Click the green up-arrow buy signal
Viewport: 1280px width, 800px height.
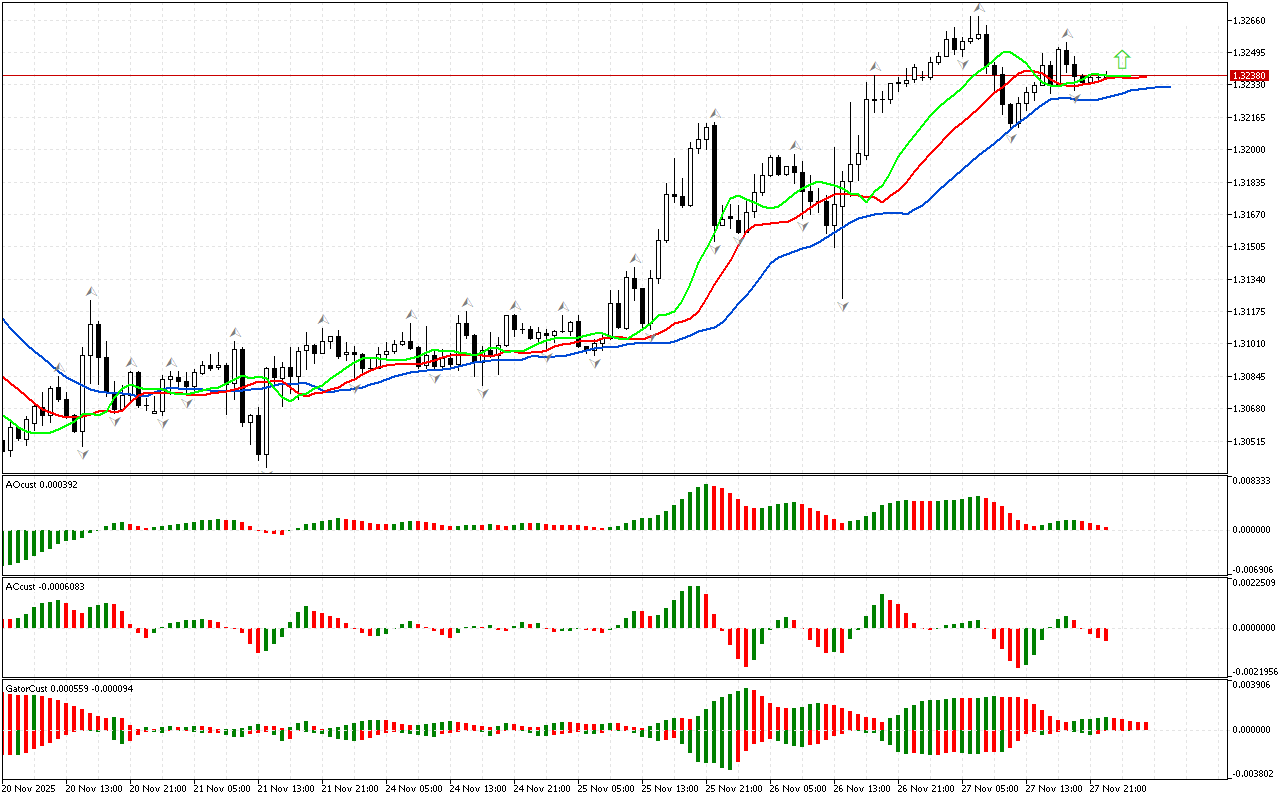point(1122,59)
